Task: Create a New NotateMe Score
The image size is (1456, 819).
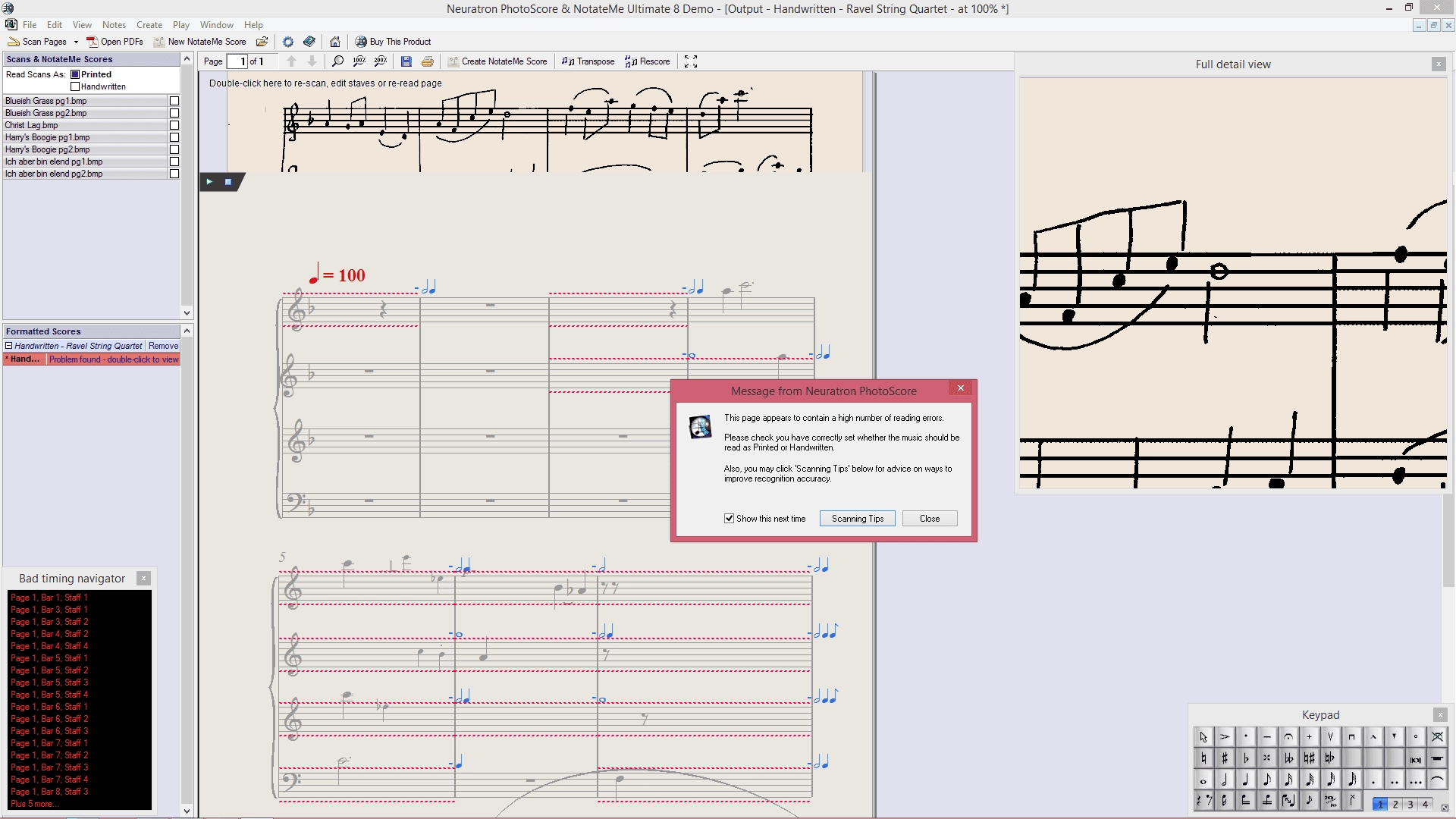Action: point(200,42)
